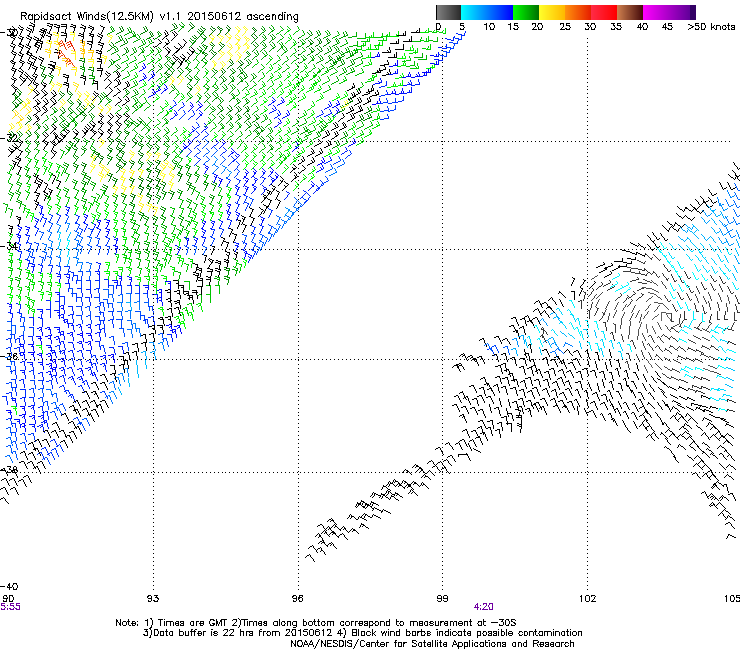
Task: Click the yellow 20-25 knots legend swatch
Action: pos(552,12)
